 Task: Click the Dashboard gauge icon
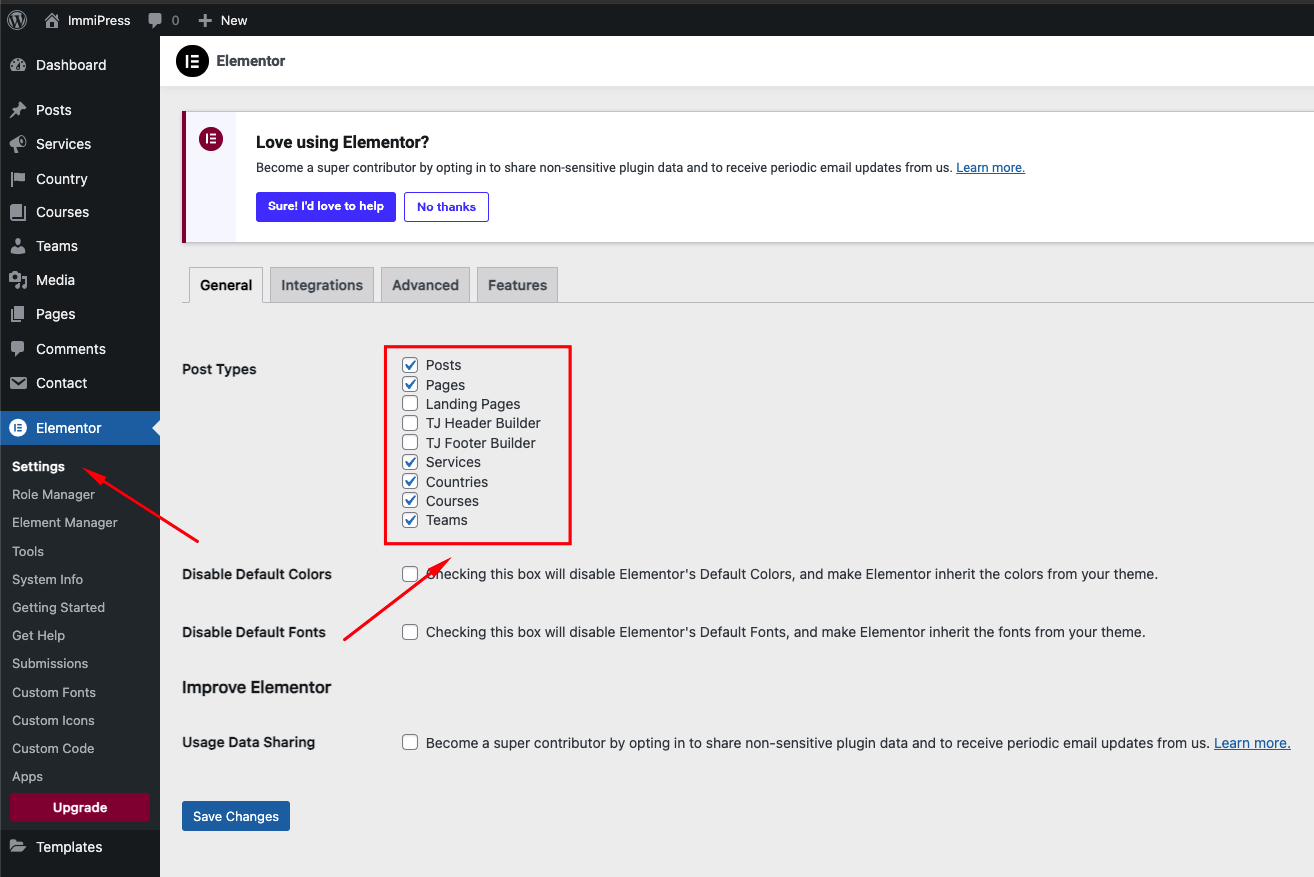click(18, 65)
